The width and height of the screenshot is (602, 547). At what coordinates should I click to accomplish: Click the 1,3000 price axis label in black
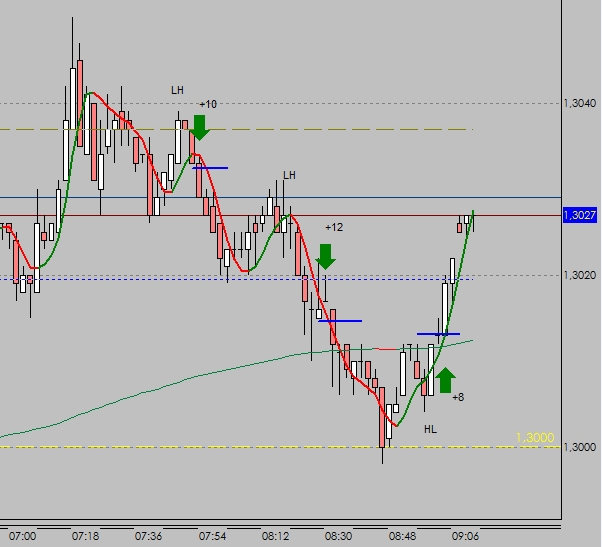point(580,447)
